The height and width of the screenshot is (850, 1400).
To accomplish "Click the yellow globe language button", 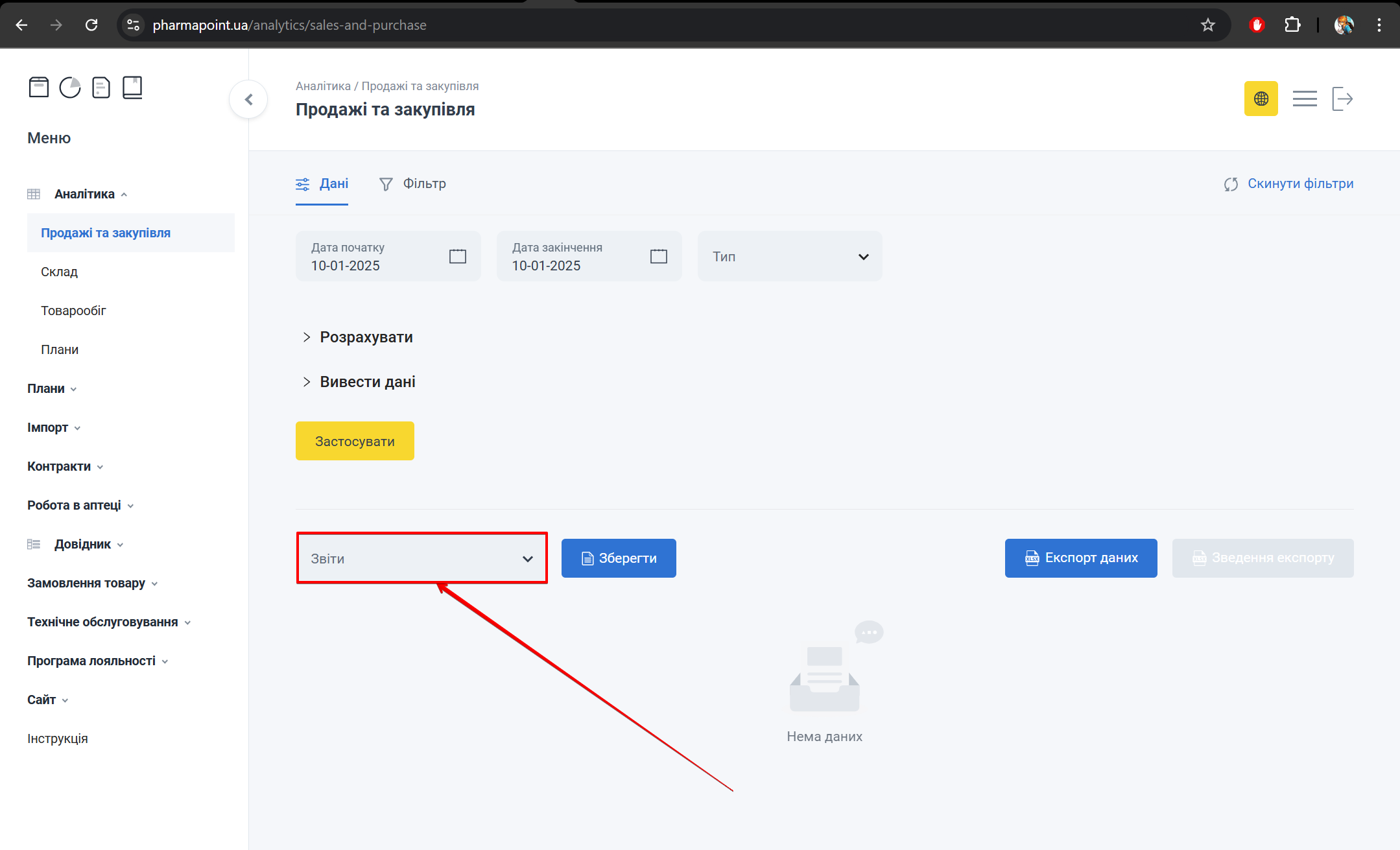I will pos(1261,99).
